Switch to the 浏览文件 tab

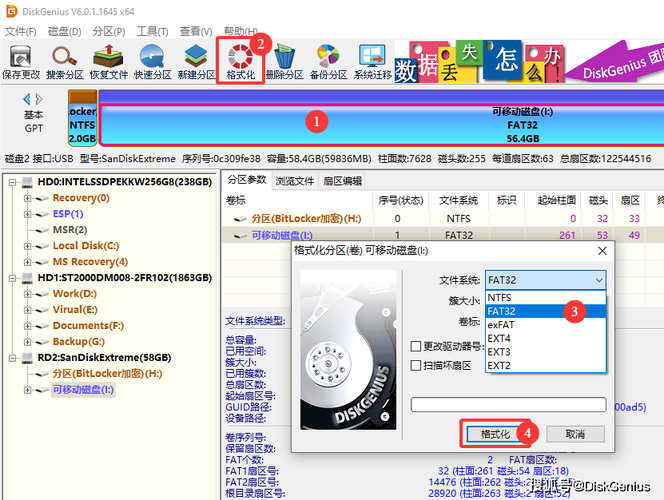[294, 181]
